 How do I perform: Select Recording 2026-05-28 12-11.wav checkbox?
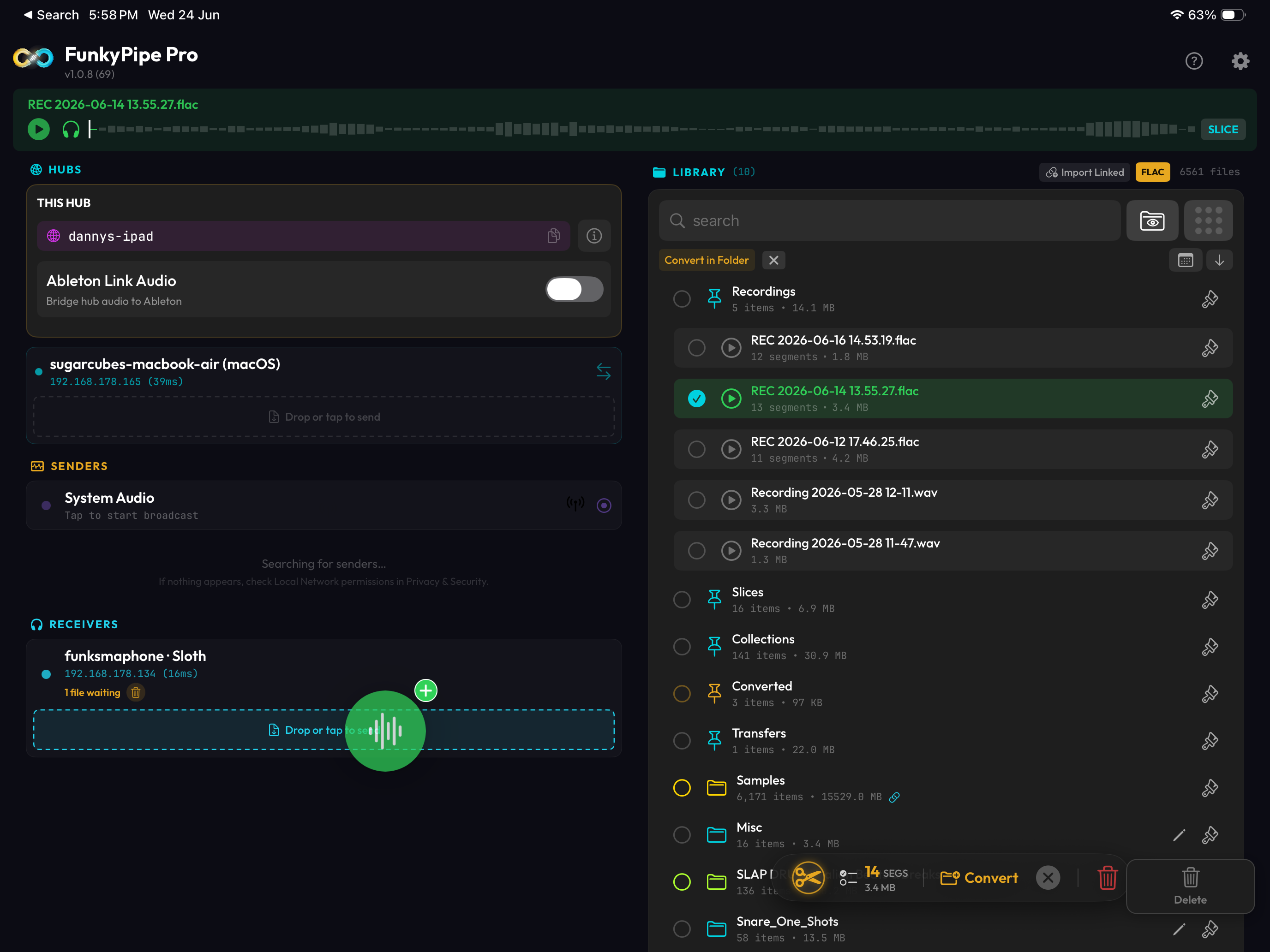pyautogui.click(x=696, y=500)
